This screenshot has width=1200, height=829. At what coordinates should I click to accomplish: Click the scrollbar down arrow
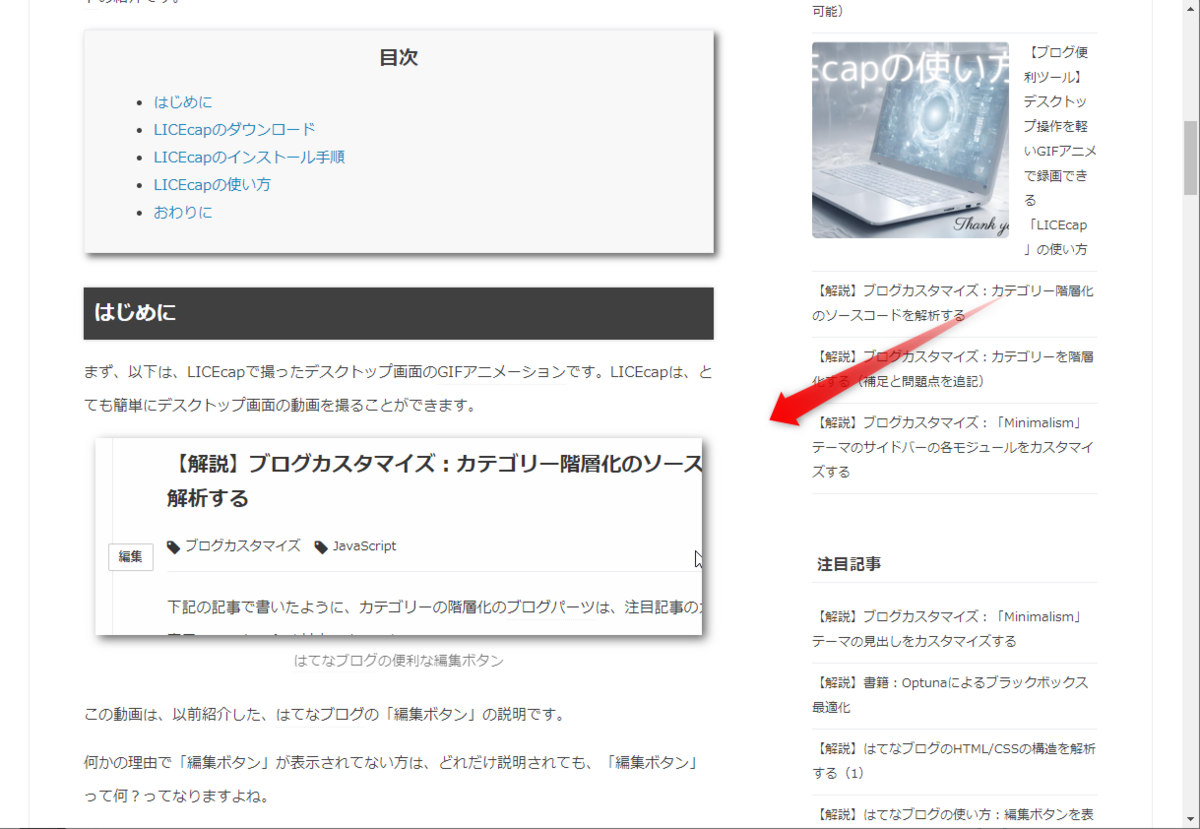click(x=1190, y=820)
